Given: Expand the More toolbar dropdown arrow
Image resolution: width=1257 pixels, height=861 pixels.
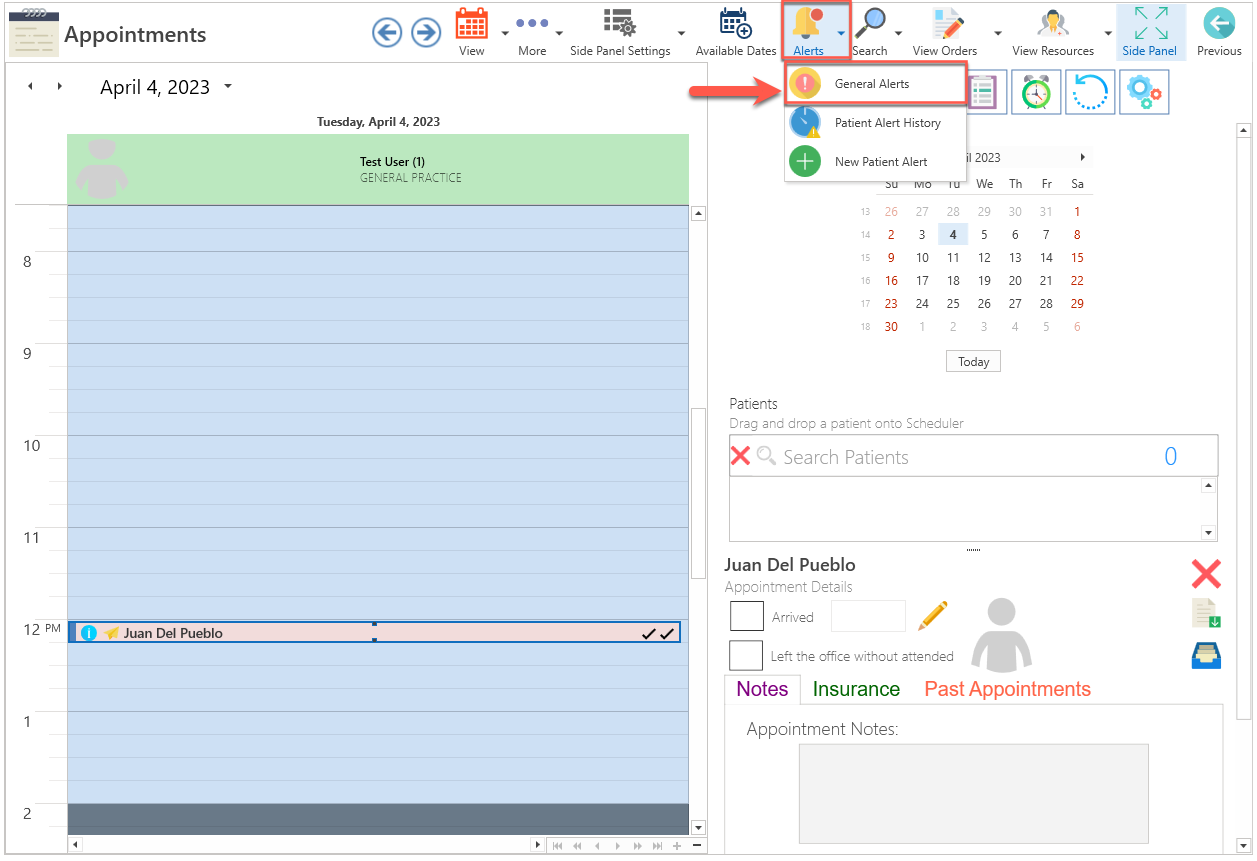Looking at the screenshot, I should 557,32.
